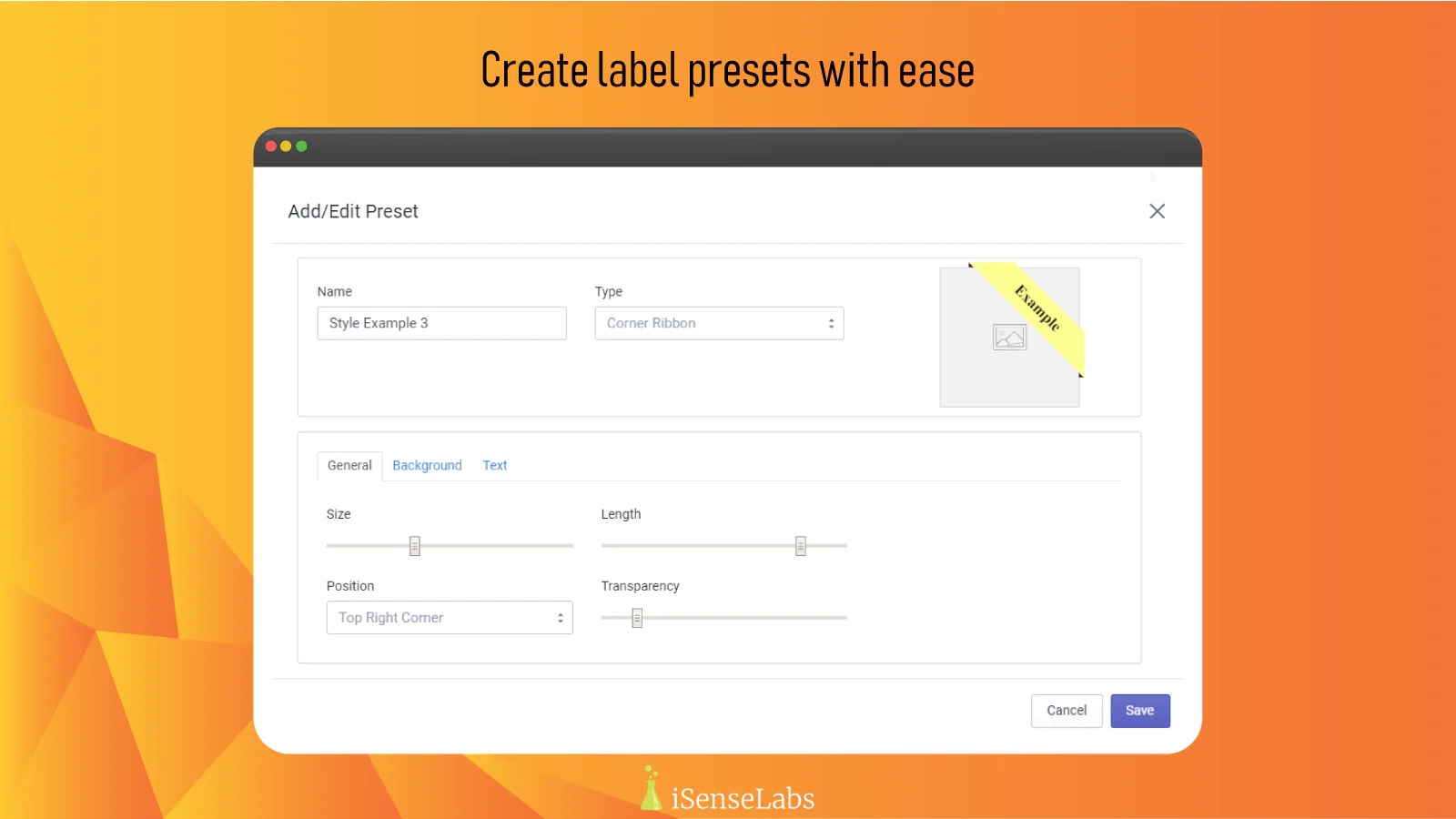Cancel editing the preset
Viewport: 1456px width, 819px height.
[1066, 711]
